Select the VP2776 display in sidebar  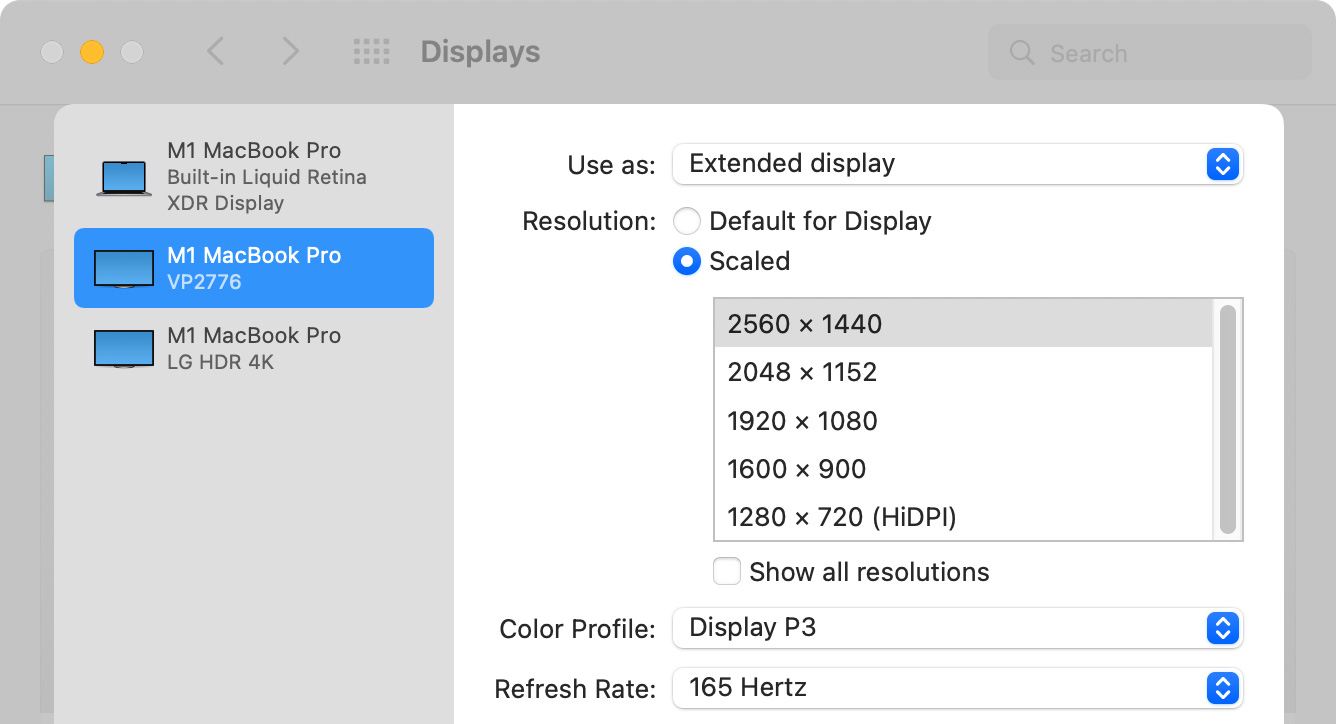[254, 268]
